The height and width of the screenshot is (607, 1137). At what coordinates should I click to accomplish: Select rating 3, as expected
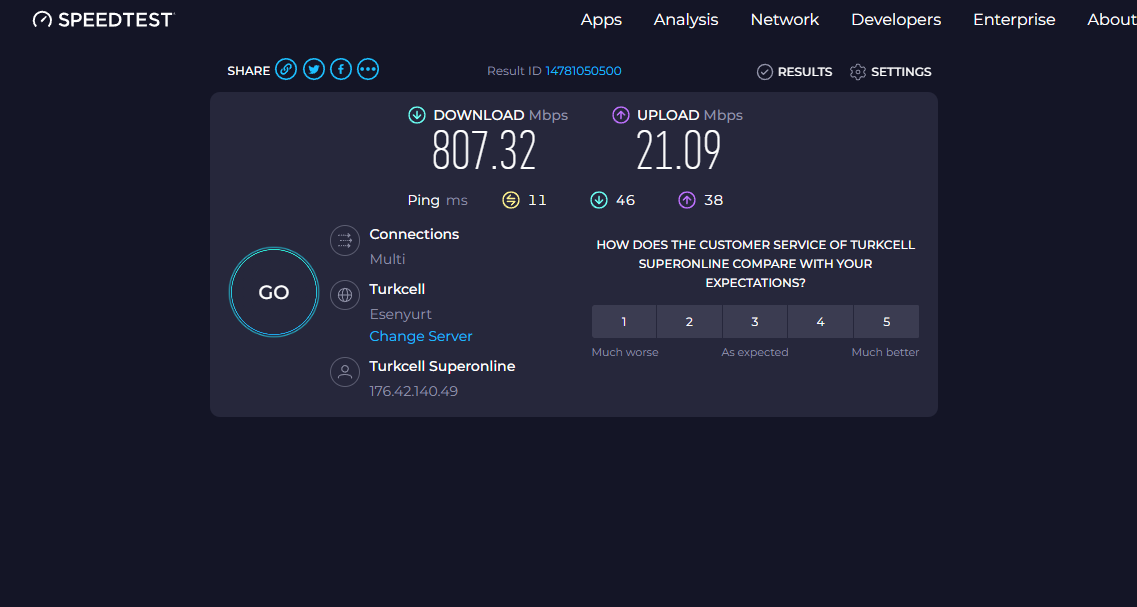(755, 322)
